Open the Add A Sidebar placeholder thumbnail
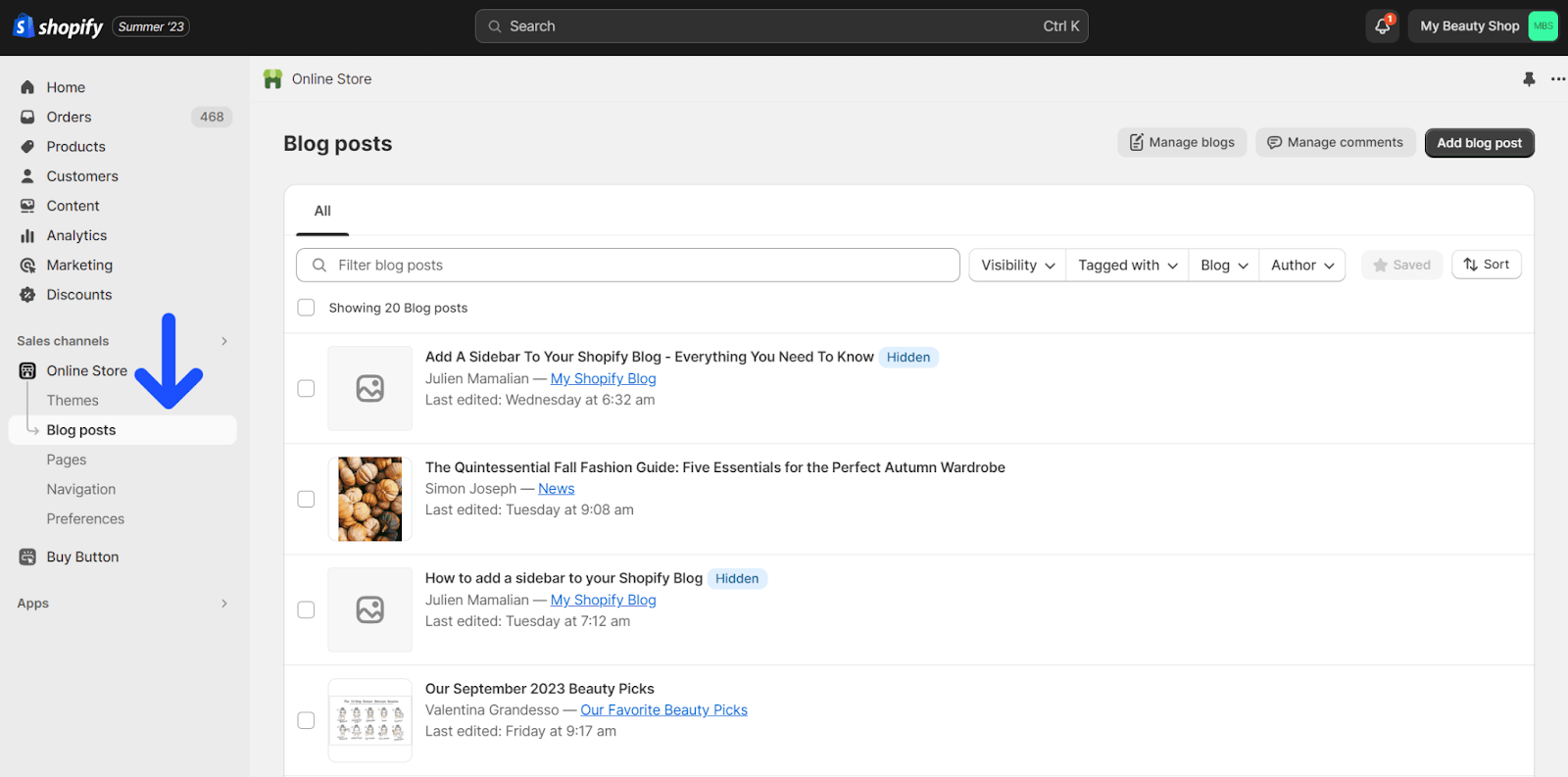 click(369, 388)
